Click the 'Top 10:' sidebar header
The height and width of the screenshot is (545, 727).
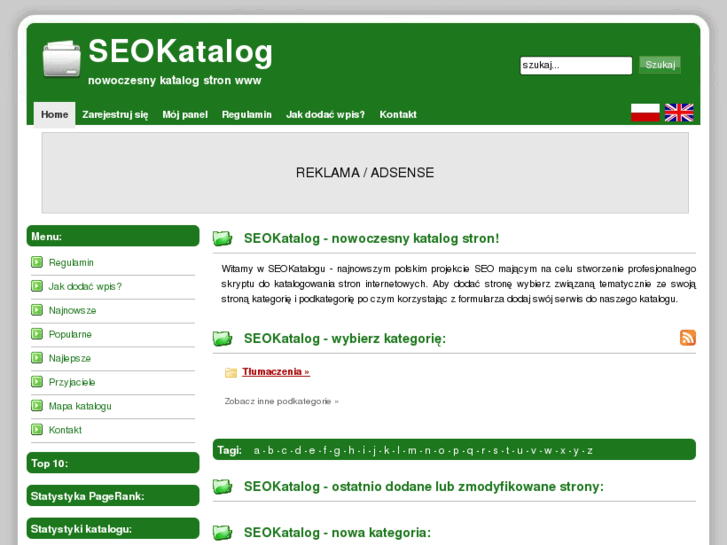(113, 463)
